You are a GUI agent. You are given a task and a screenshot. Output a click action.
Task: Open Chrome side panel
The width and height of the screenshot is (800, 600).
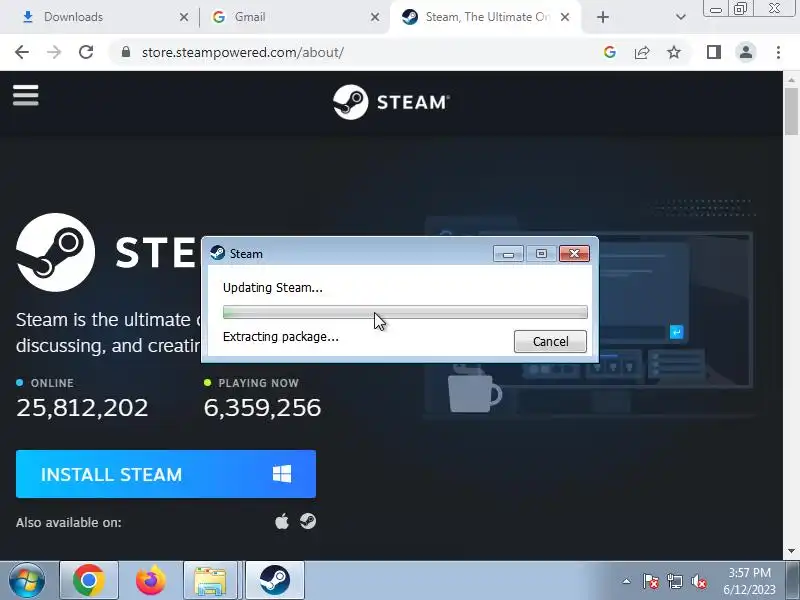[713, 52]
